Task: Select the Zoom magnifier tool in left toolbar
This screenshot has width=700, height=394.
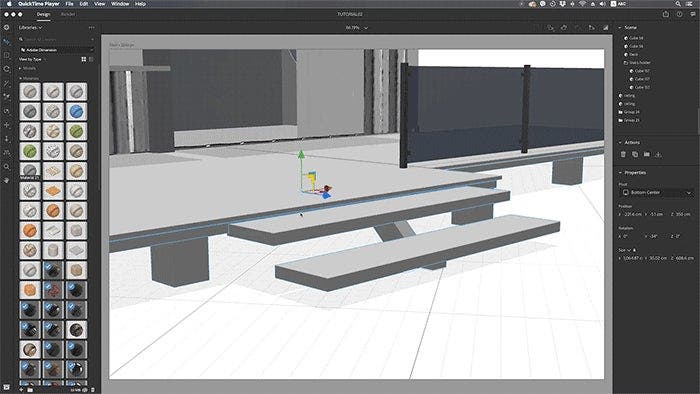Action: coord(6,166)
